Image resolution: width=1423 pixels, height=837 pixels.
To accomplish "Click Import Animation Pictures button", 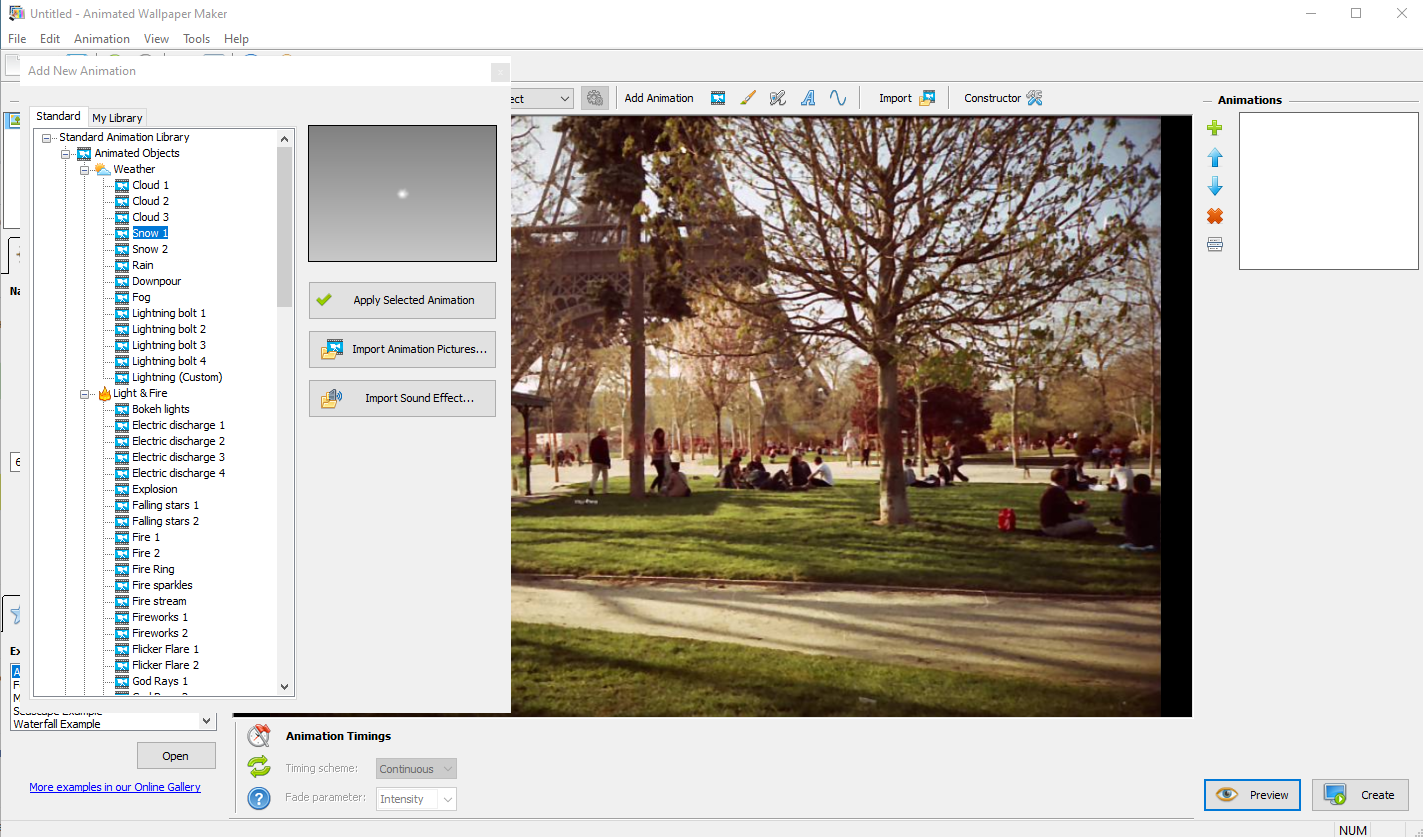I will click(x=402, y=349).
